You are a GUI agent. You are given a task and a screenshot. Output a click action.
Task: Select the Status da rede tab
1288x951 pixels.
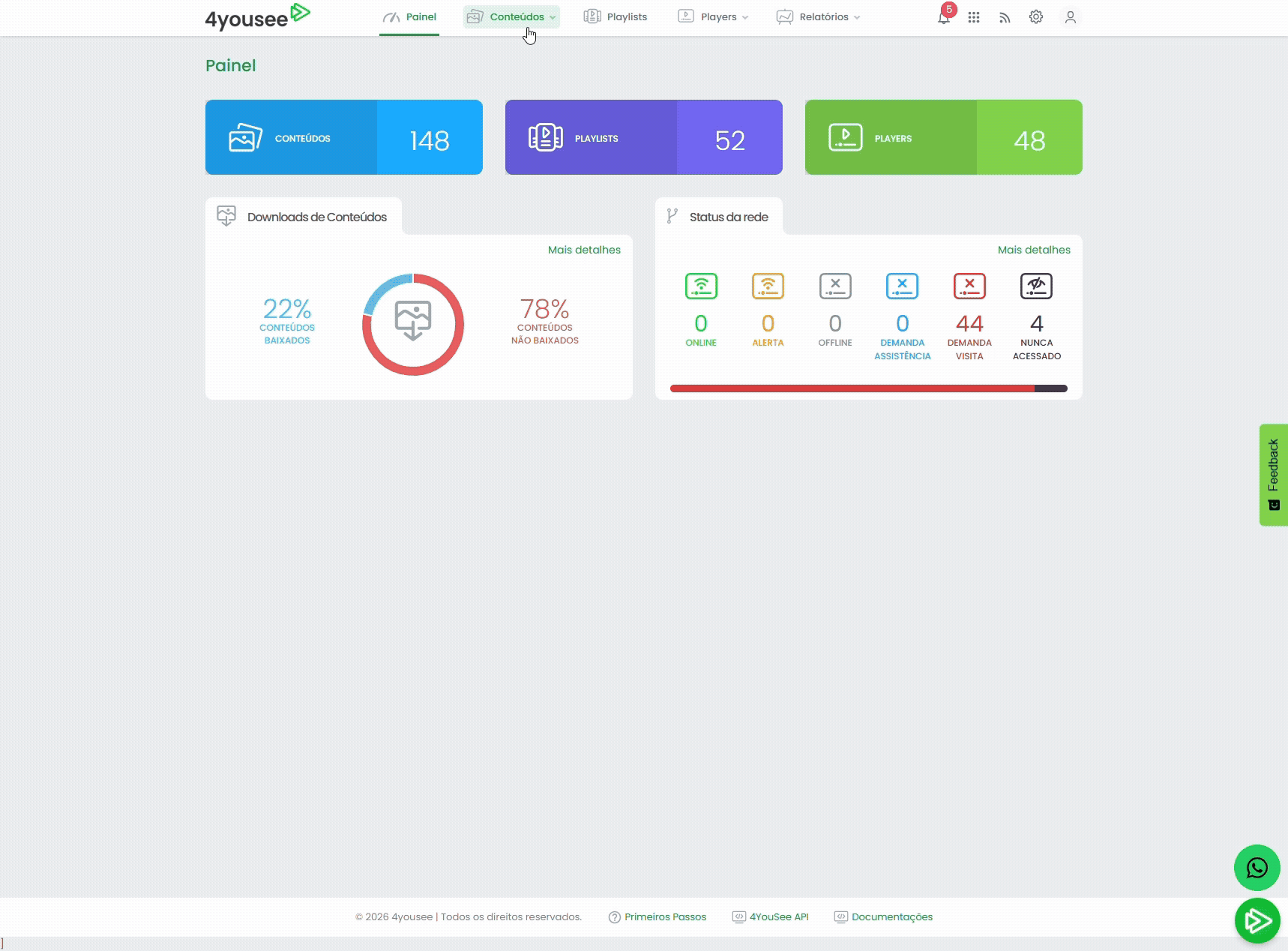tap(719, 217)
